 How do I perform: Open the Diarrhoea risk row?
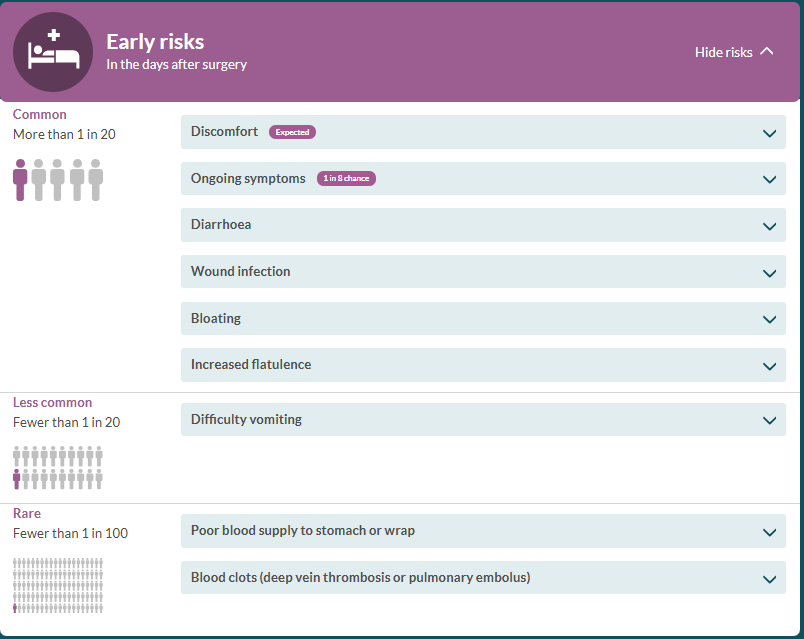coord(483,225)
